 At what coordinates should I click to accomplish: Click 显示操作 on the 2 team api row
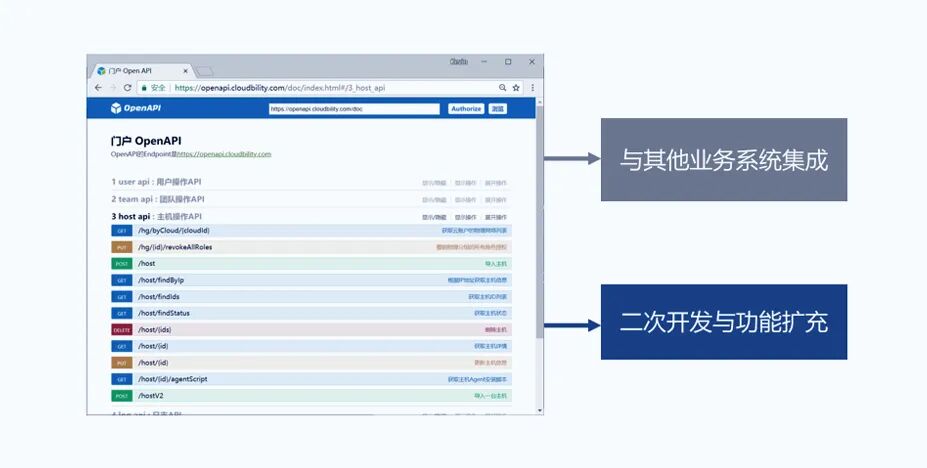point(465,200)
